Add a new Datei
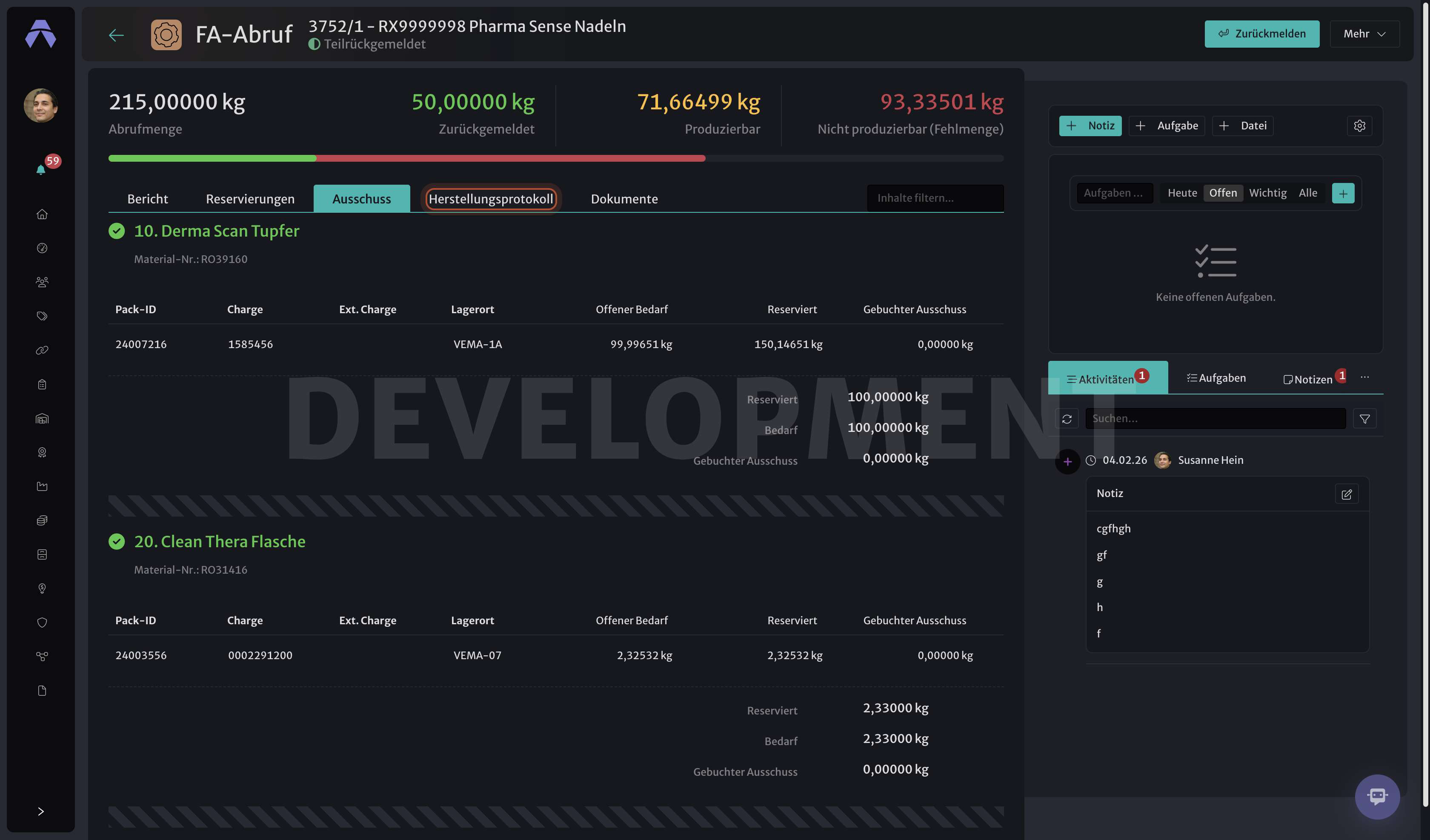 coord(1243,126)
